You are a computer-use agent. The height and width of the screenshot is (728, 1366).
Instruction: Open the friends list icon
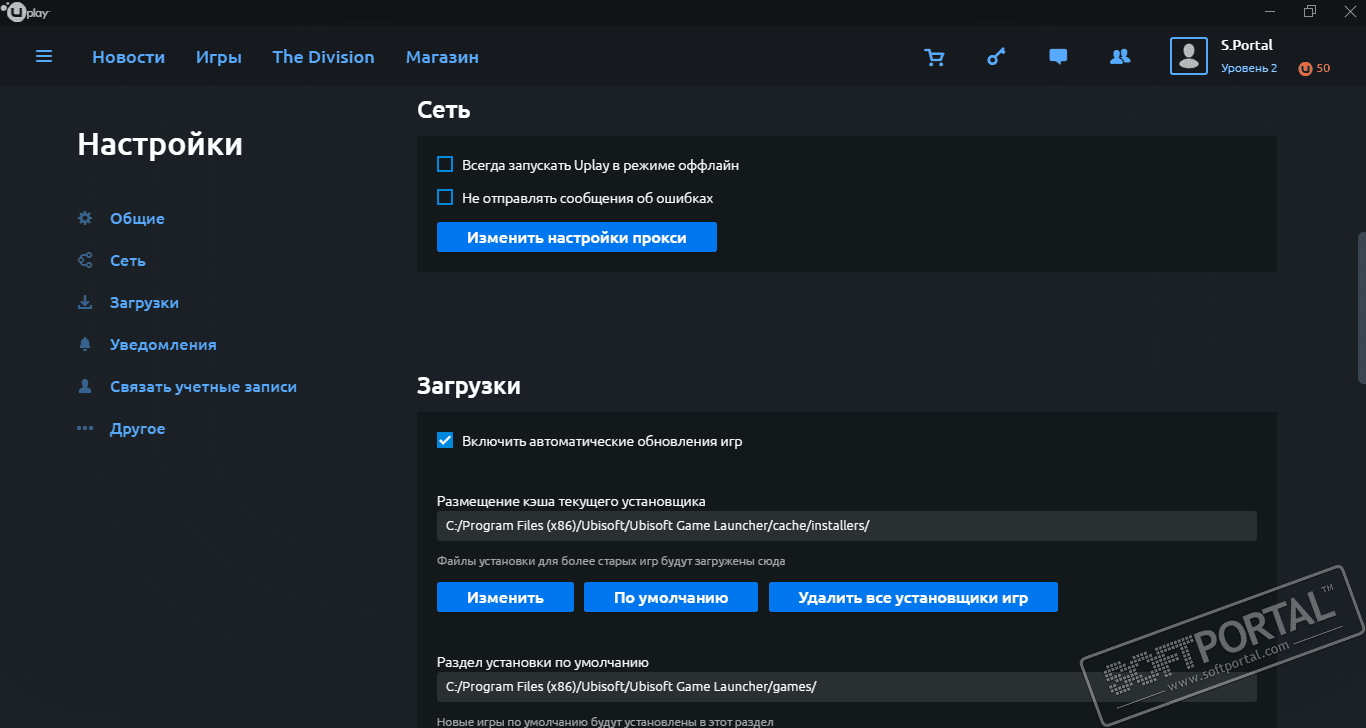(1120, 57)
